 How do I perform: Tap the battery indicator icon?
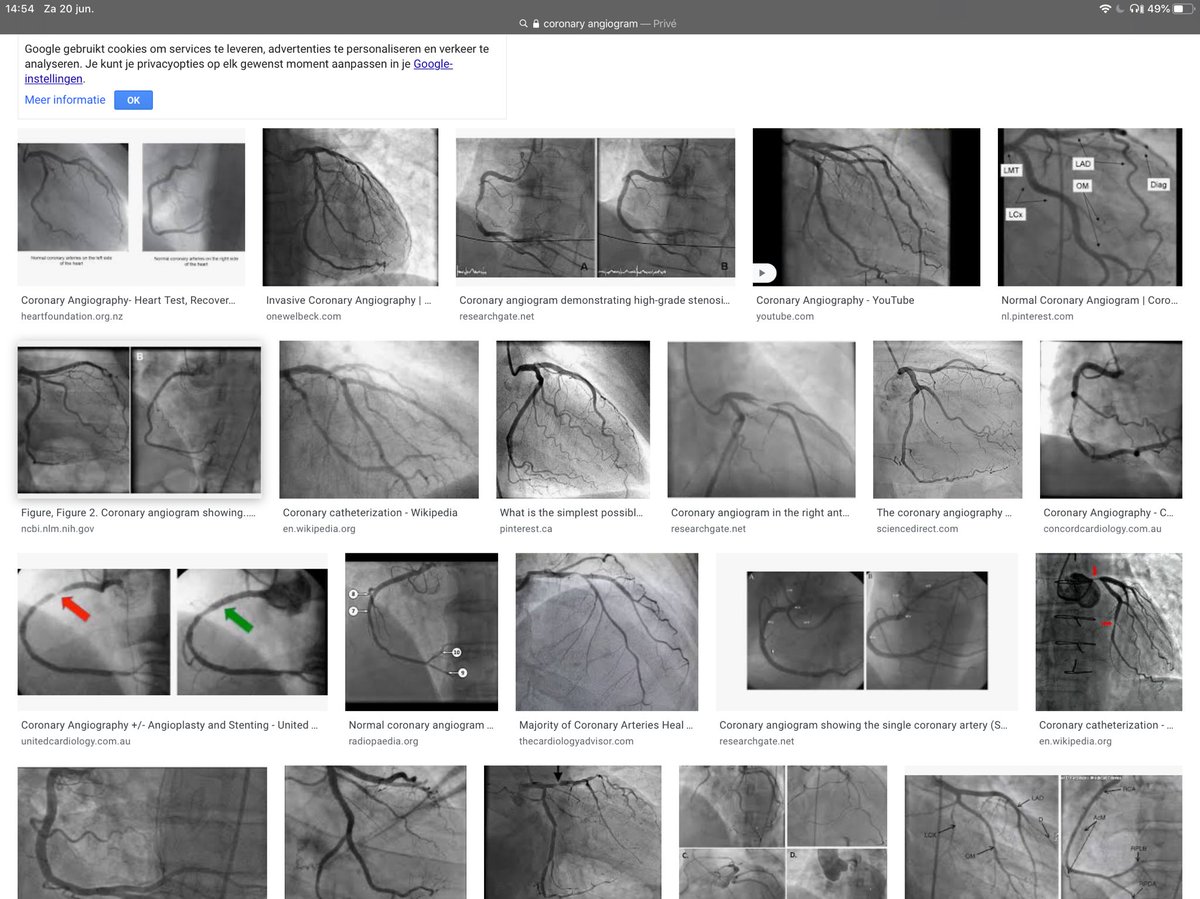click(x=1183, y=9)
